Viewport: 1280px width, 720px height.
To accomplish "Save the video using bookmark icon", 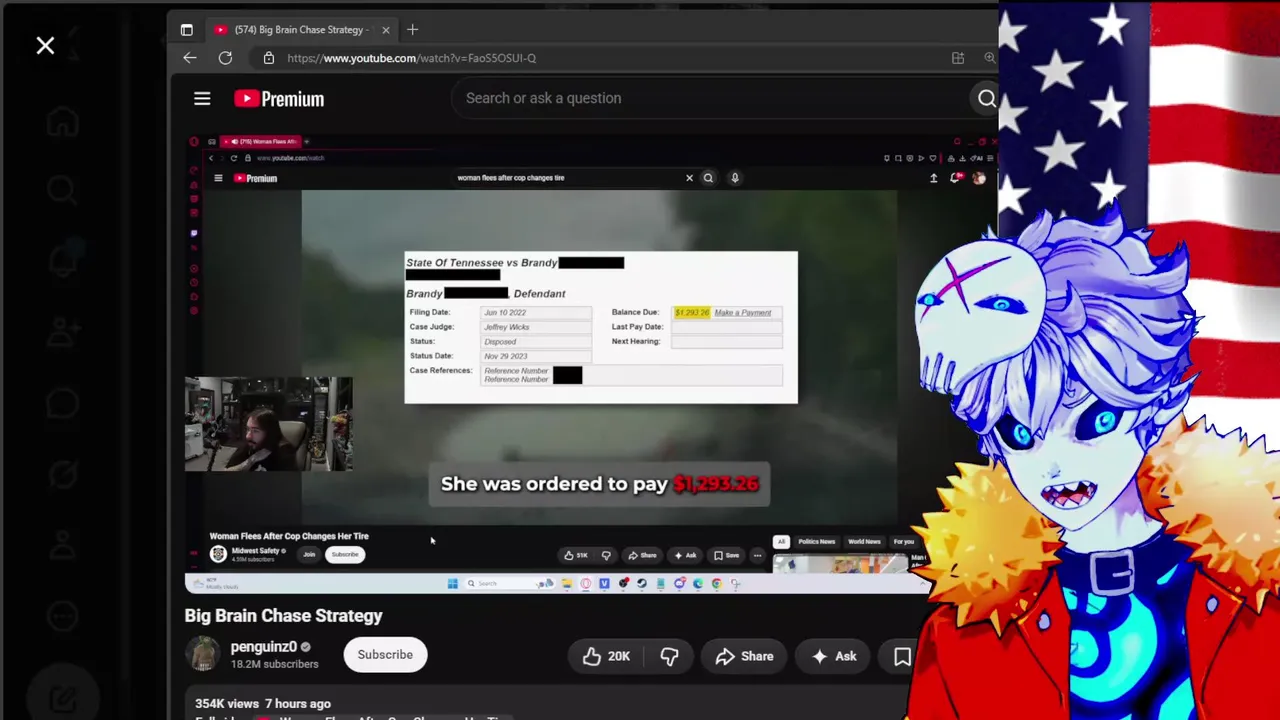I will point(902,656).
